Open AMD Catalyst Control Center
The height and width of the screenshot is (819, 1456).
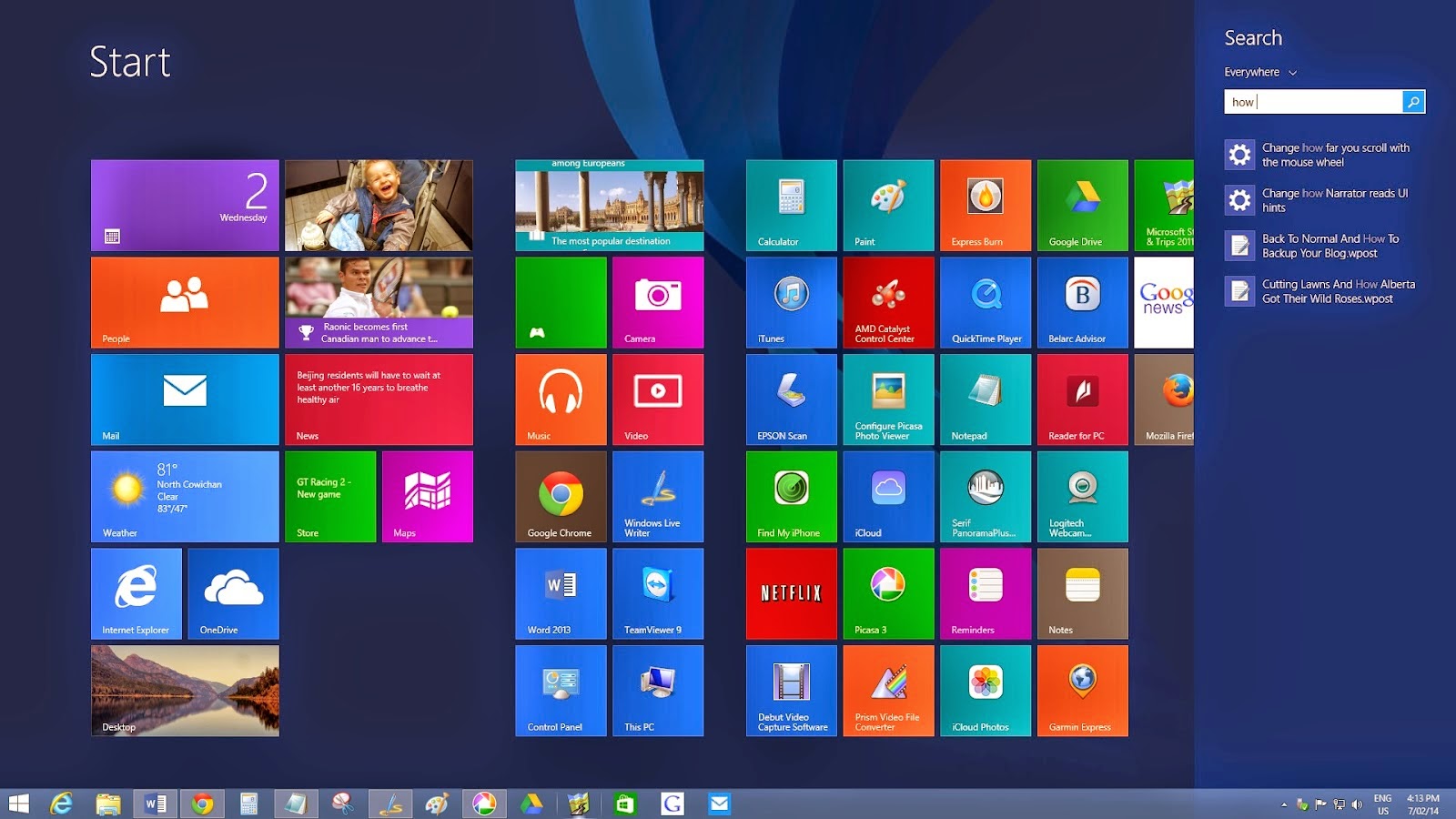887,302
